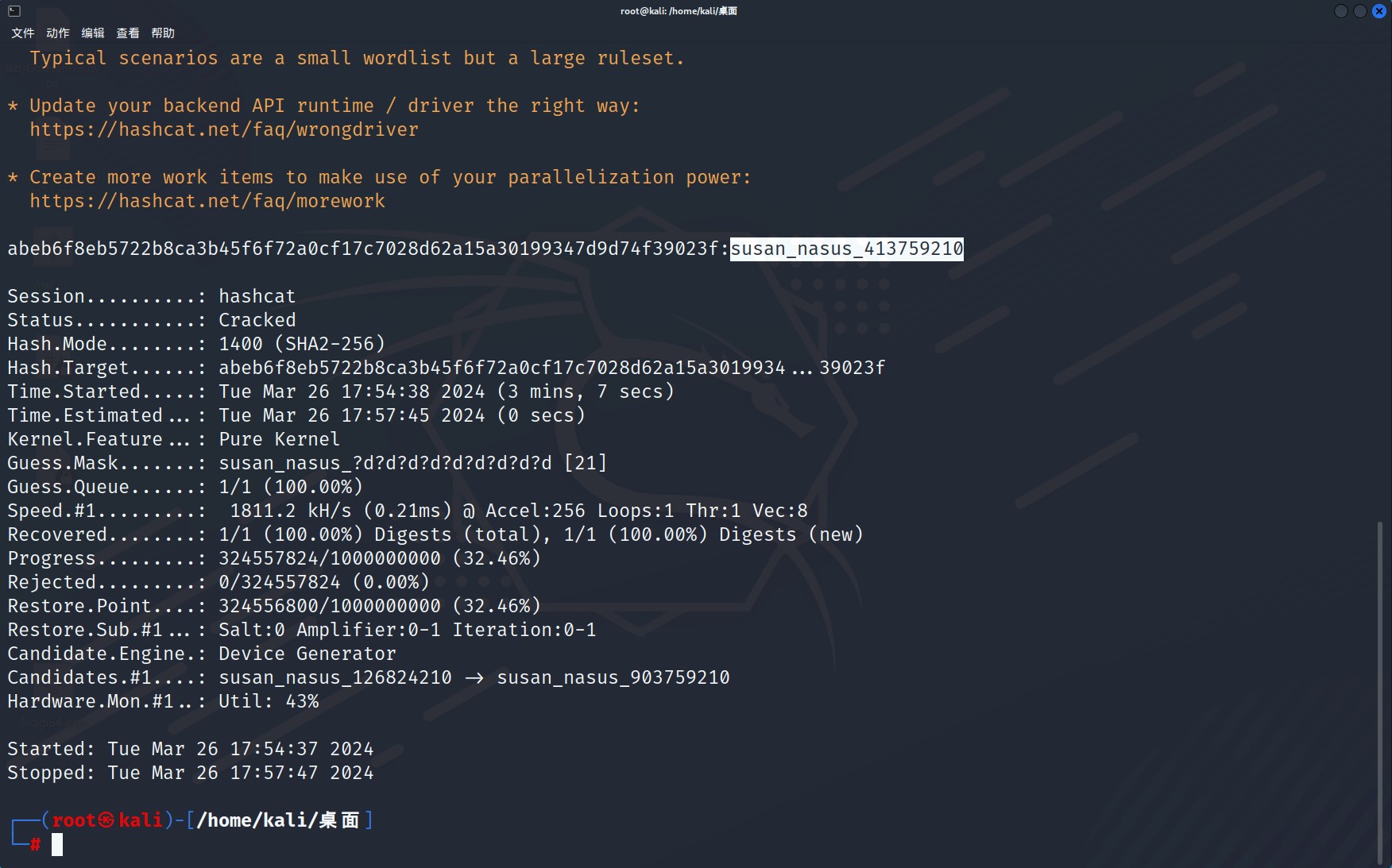The image size is (1392, 868).
Task: Click the Speed.#1 1811.2 kH/s line
Action: pos(408,511)
